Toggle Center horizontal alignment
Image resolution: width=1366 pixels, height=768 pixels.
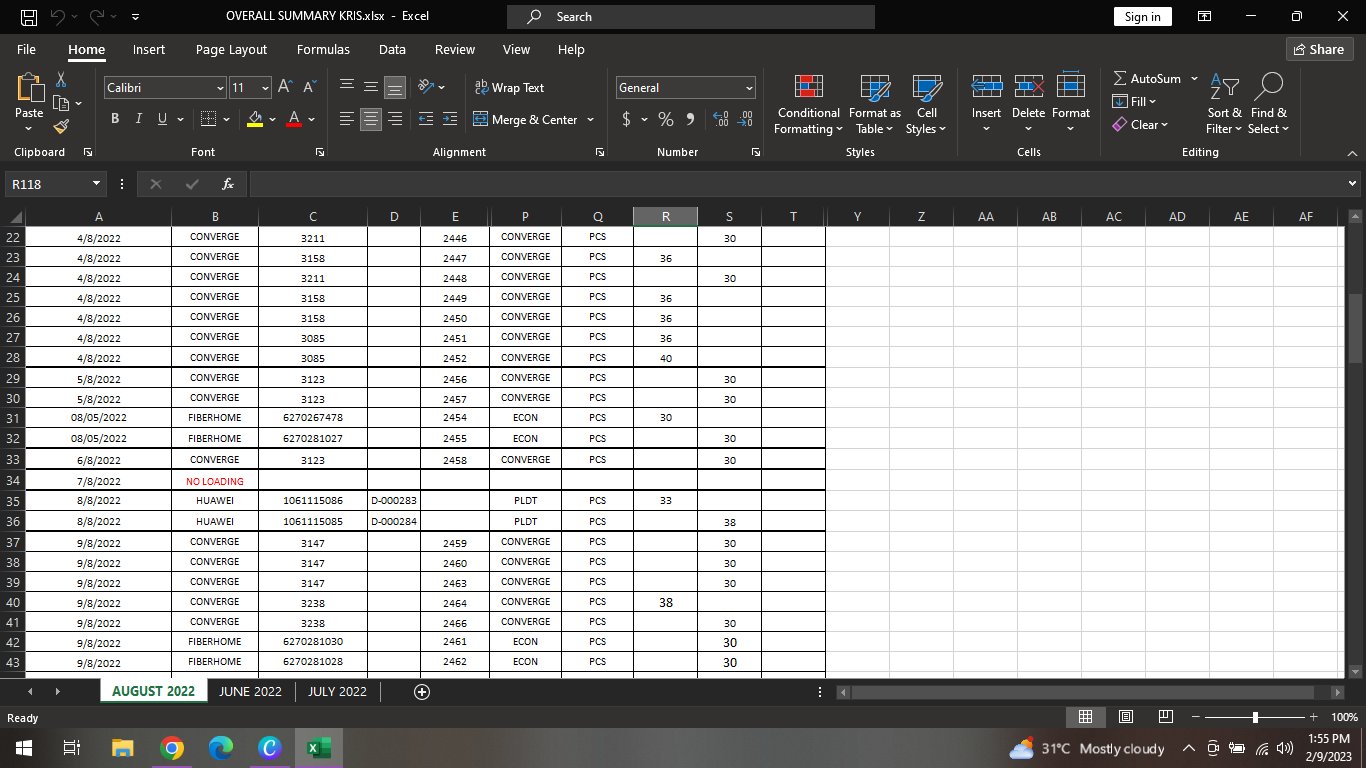(371, 120)
